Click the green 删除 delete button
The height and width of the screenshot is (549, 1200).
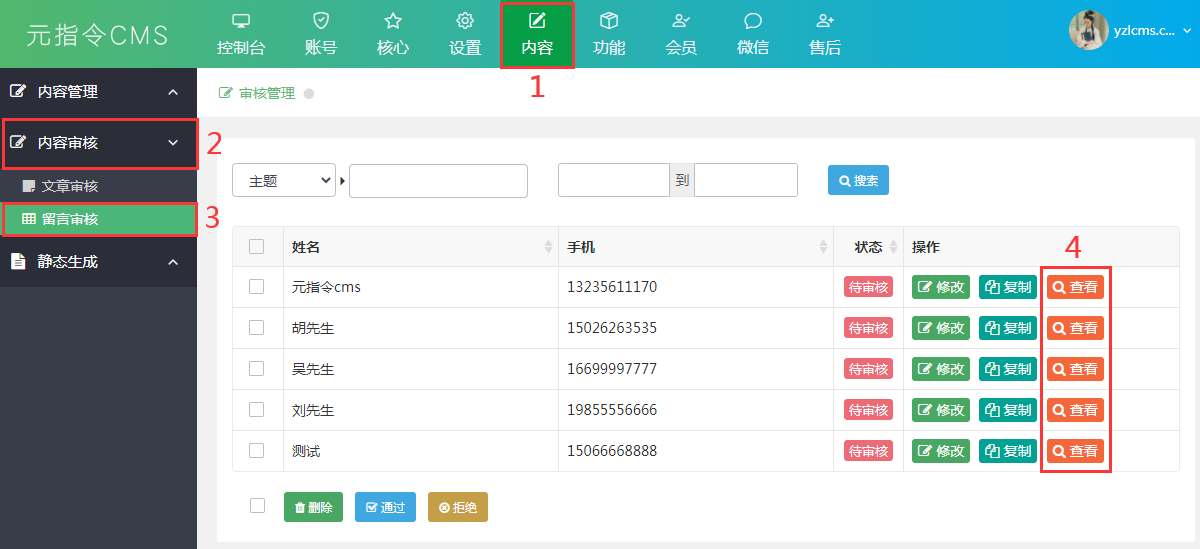click(x=314, y=507)
